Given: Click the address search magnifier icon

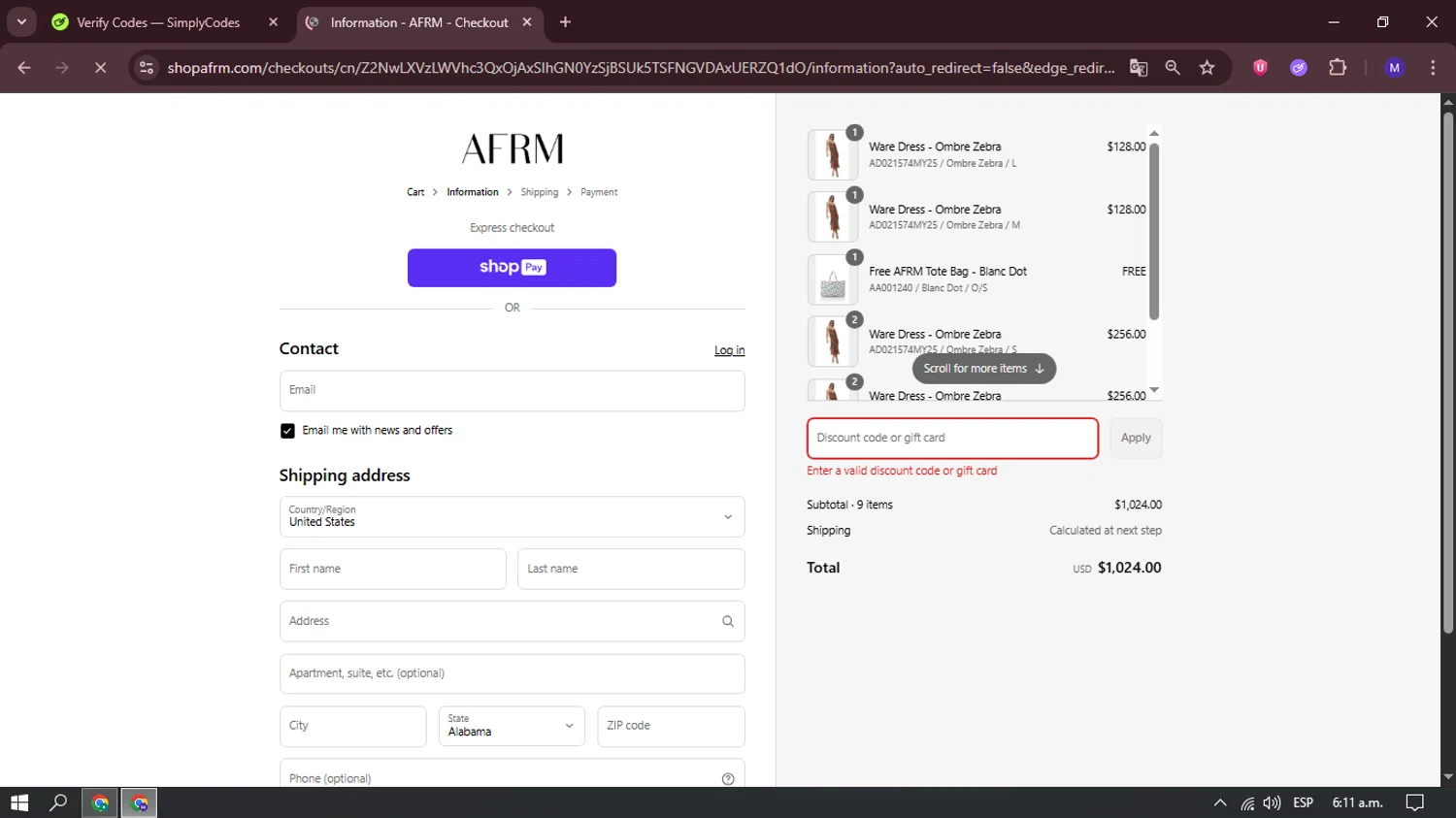Looking at the screenshot, I should tap(728, 621).
